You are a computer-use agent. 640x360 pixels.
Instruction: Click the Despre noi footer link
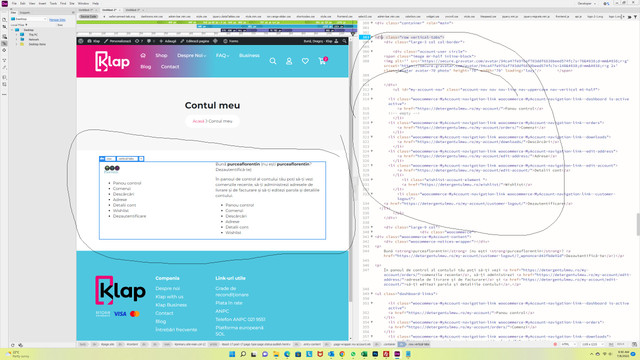click(x=167, y=289)
